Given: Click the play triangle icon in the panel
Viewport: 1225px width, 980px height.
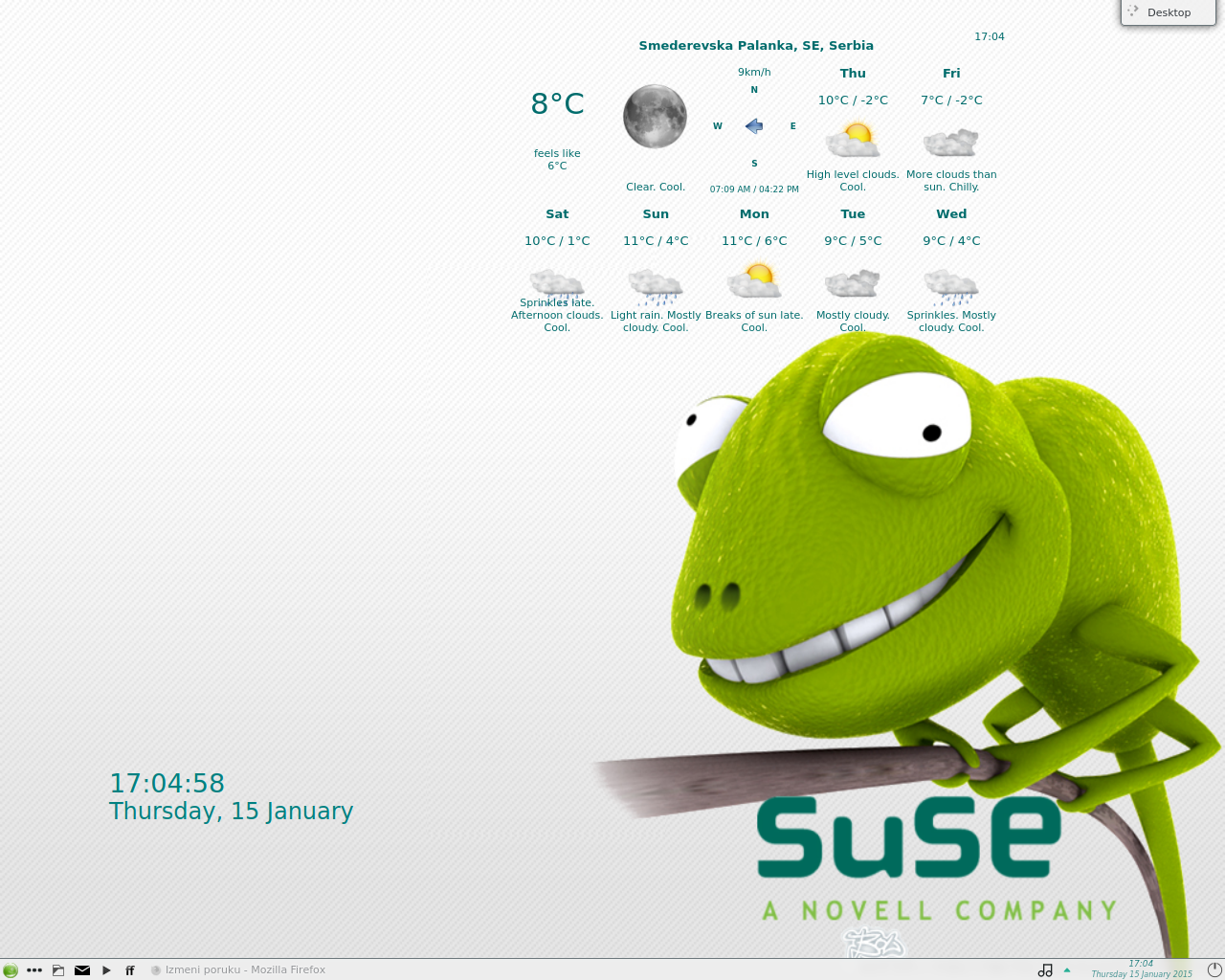Looking at the screenshot, I should pos(106,970).
